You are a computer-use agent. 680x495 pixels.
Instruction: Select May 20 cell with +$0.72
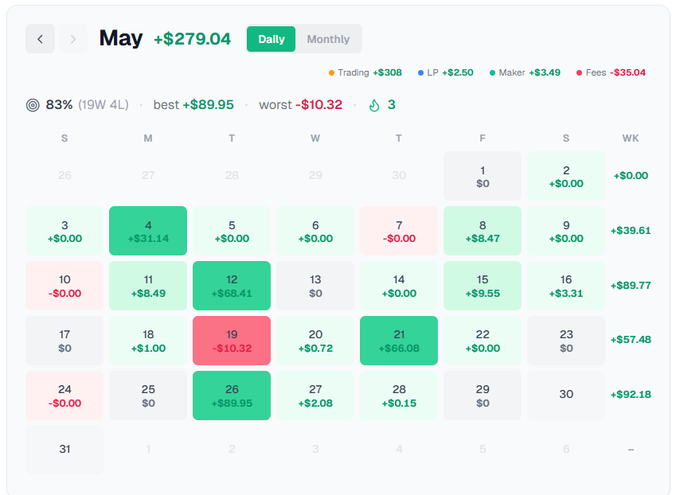(315, 341)
